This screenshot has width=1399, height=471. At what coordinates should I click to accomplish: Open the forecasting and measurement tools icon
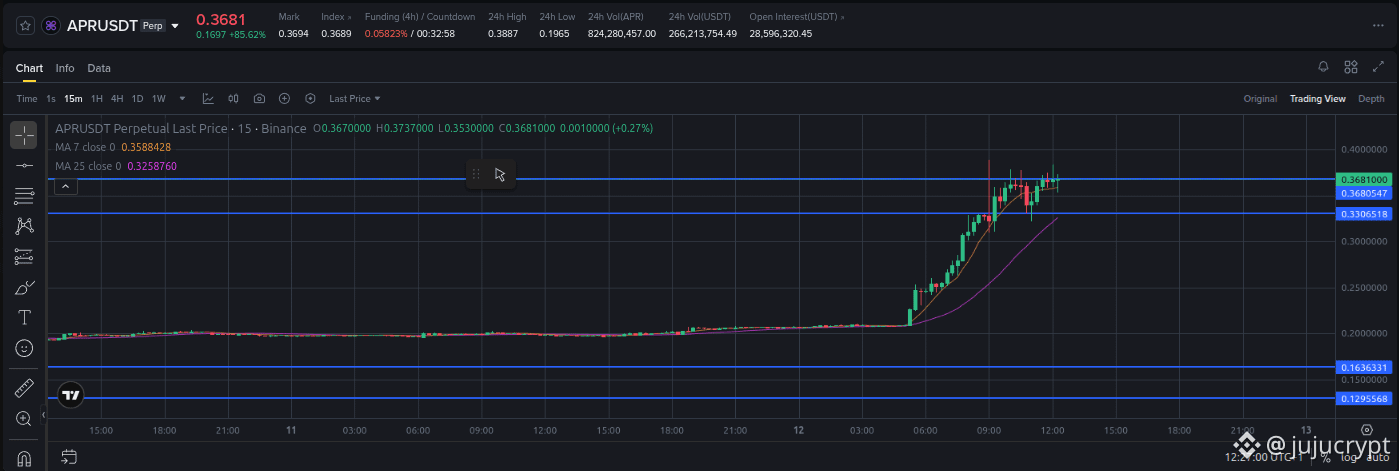pos(24,257)
